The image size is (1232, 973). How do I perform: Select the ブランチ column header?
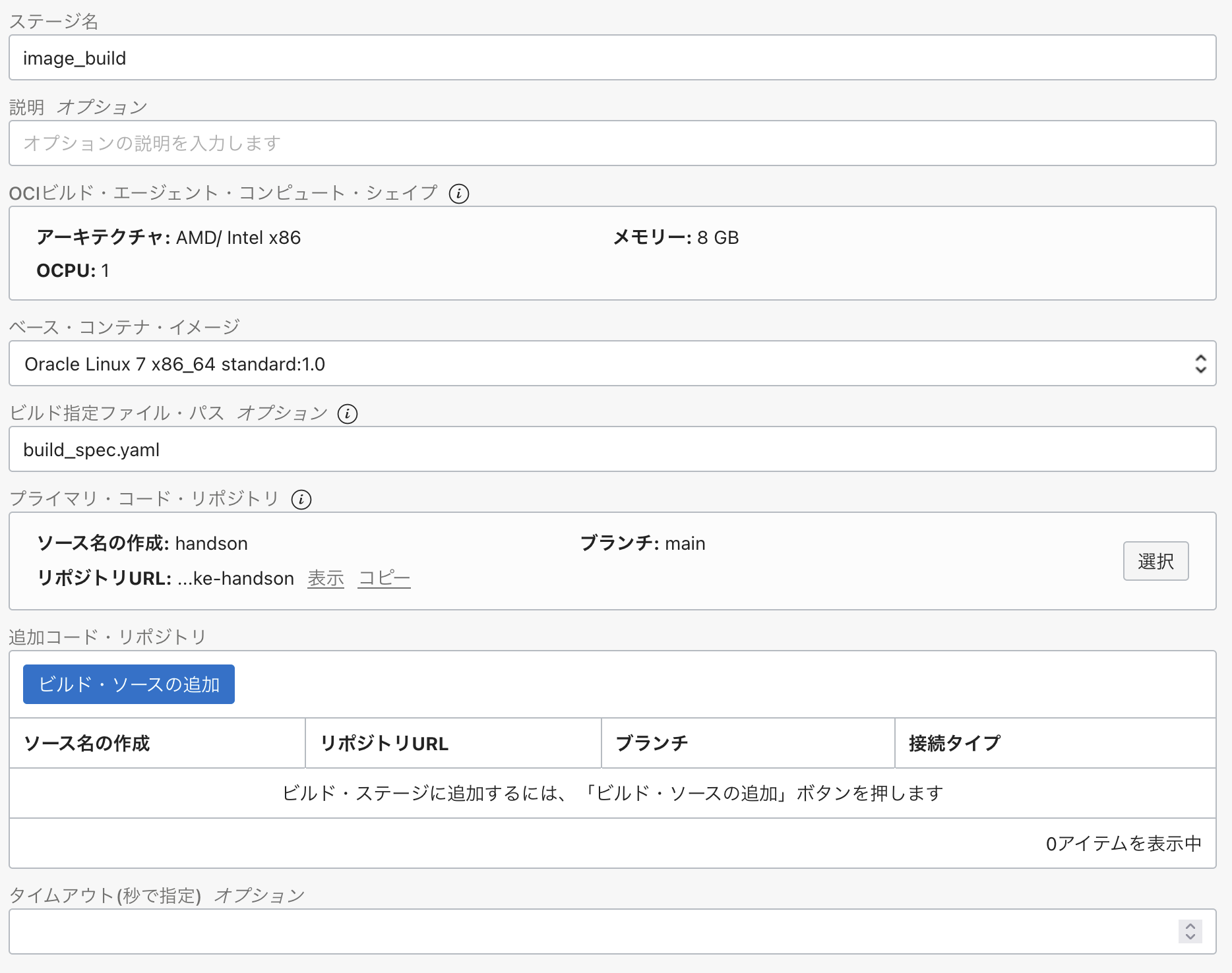(x=652, y=744)
